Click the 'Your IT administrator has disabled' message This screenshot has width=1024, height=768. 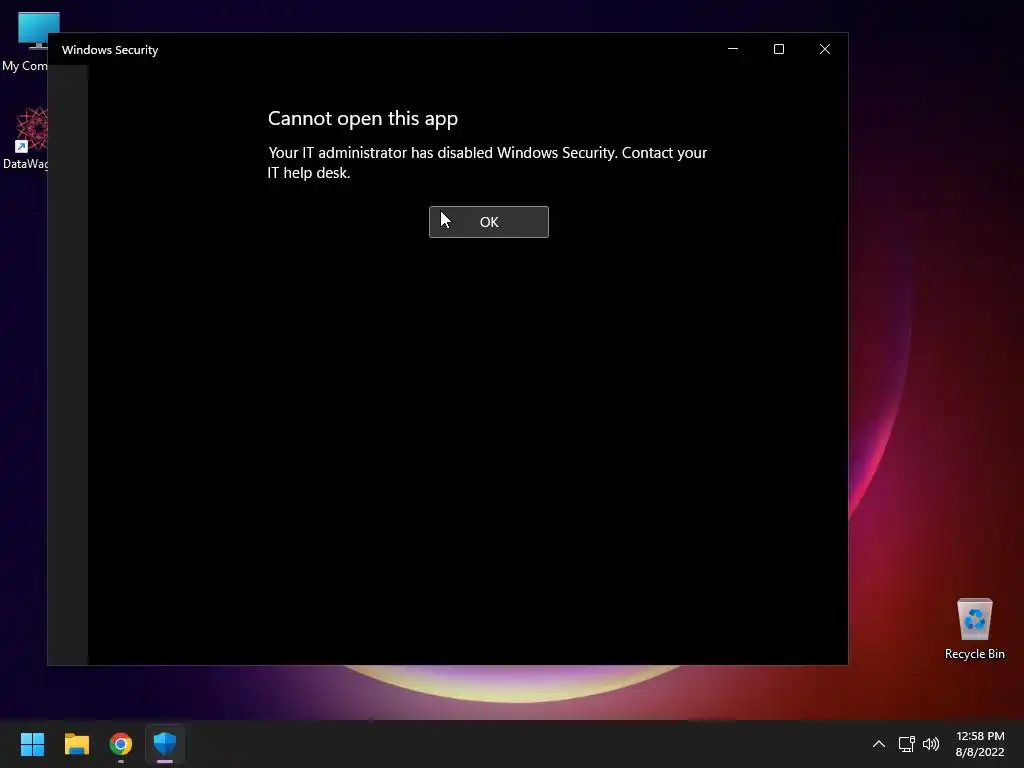pos(487,163)
